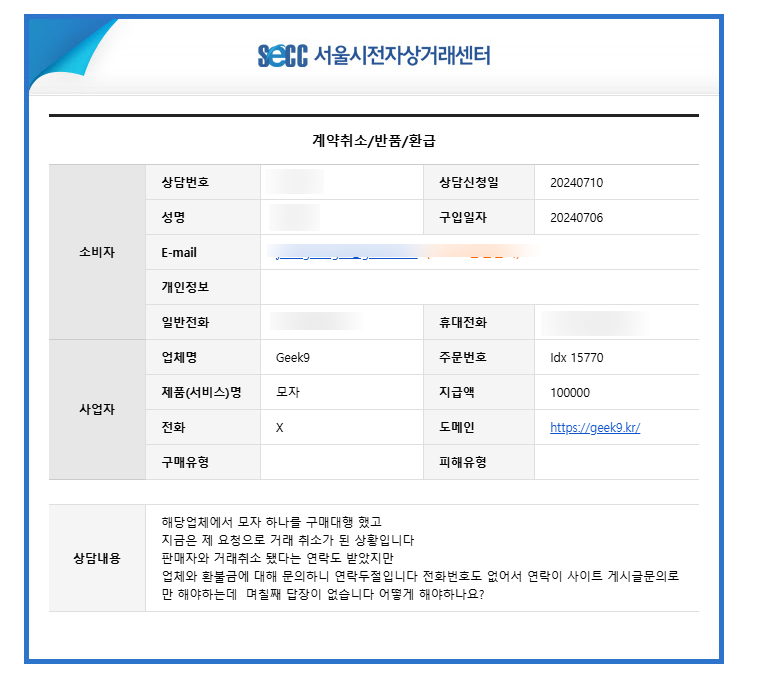
Task: Select the X phone value
Action: point(280,428)
